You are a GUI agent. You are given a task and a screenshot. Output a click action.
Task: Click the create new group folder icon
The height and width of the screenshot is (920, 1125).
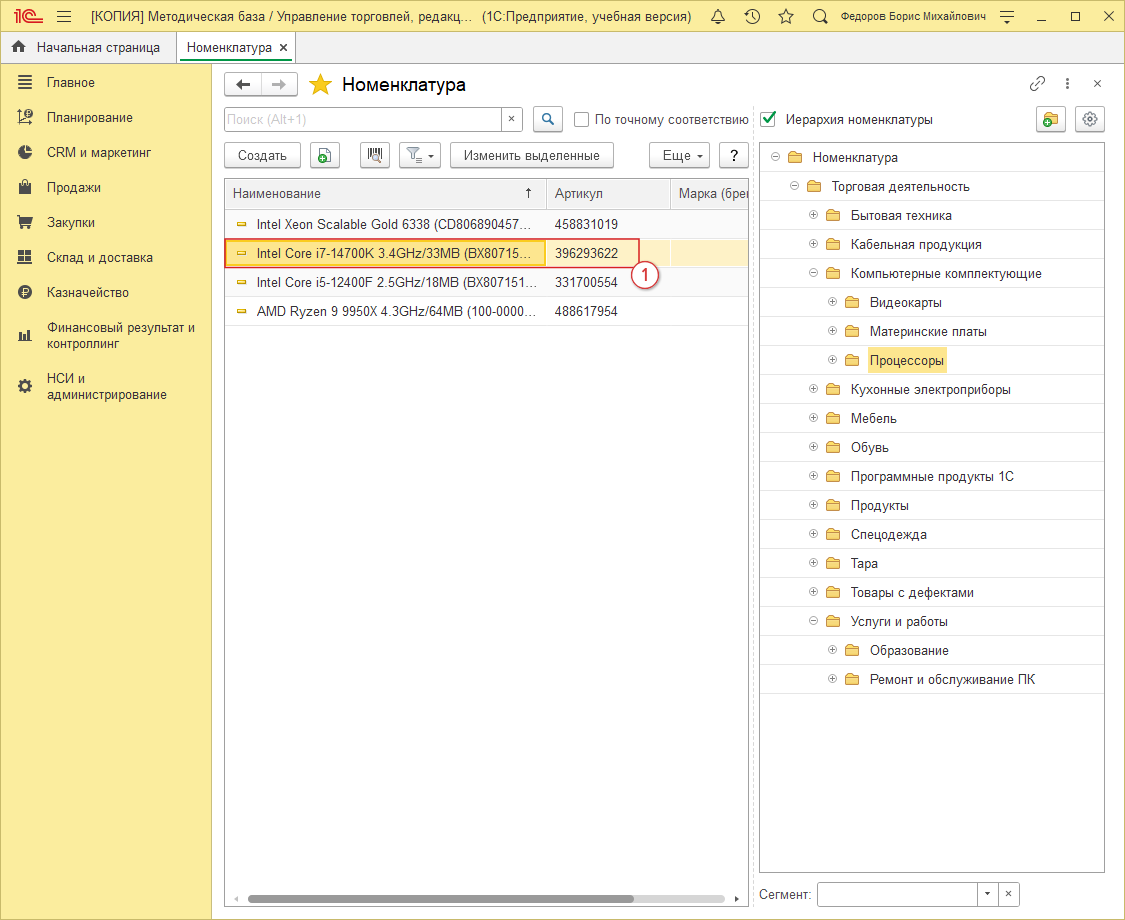click(x=1050, y=119)
